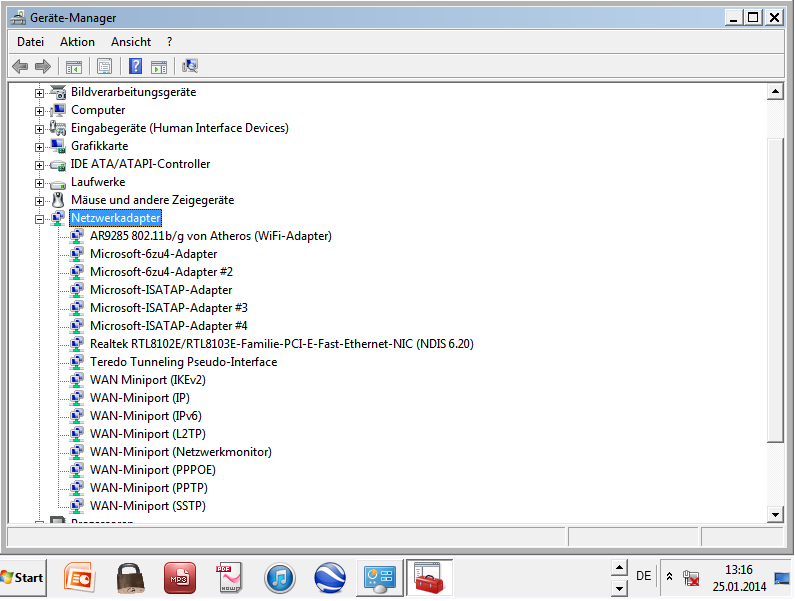Select WAN-Miniport (PPPOE)
The height and width of the screenshot is (601, 795).
pyautogui.click(x=153, y=470)
